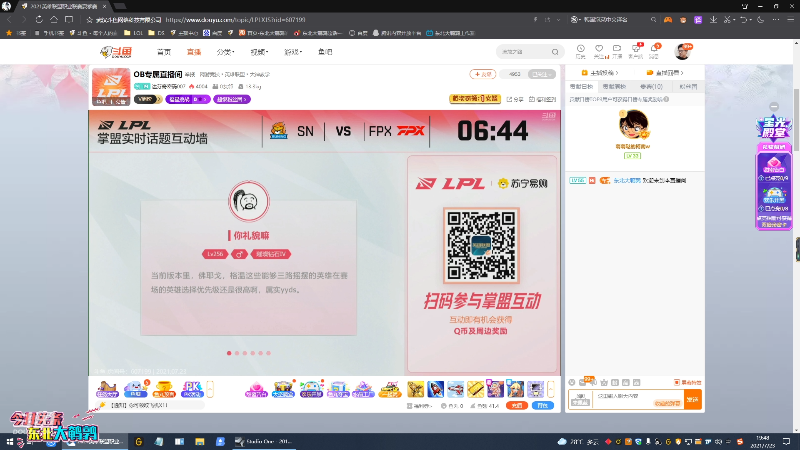This screenshot has height=450, width=800.
Task: Switch to 贡献日榜 chat panel tab
Action: (x=581, y=87)
